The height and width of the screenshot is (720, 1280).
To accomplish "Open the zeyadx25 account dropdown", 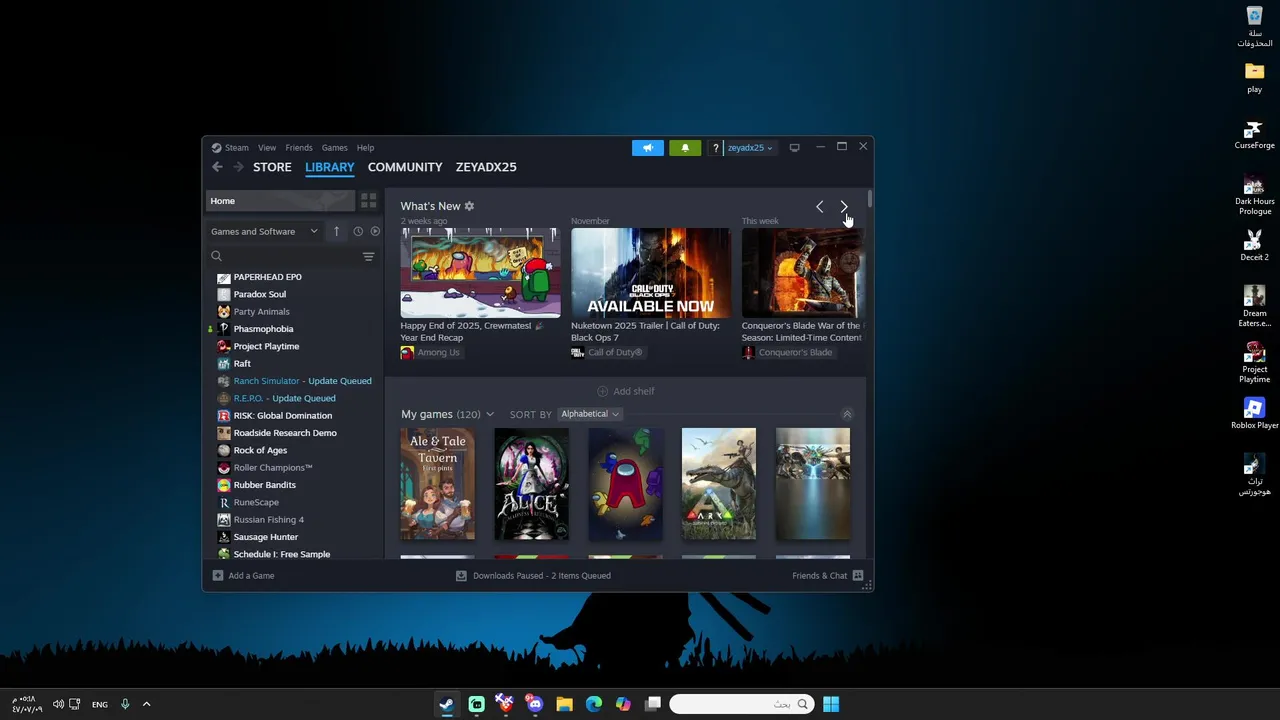I will [750, 148].
